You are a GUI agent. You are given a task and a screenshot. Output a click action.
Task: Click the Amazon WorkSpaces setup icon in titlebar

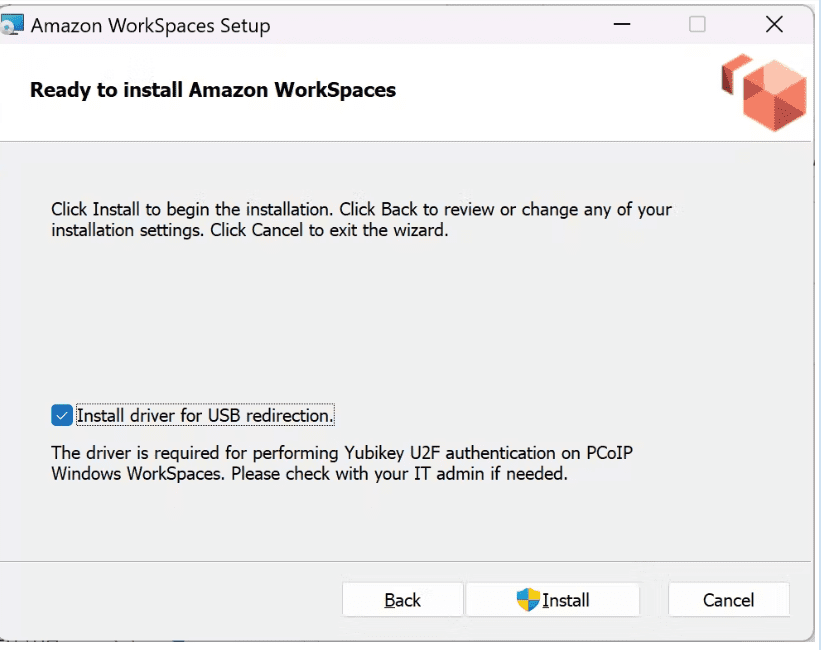pyautogui.click(x=16, y=24)
